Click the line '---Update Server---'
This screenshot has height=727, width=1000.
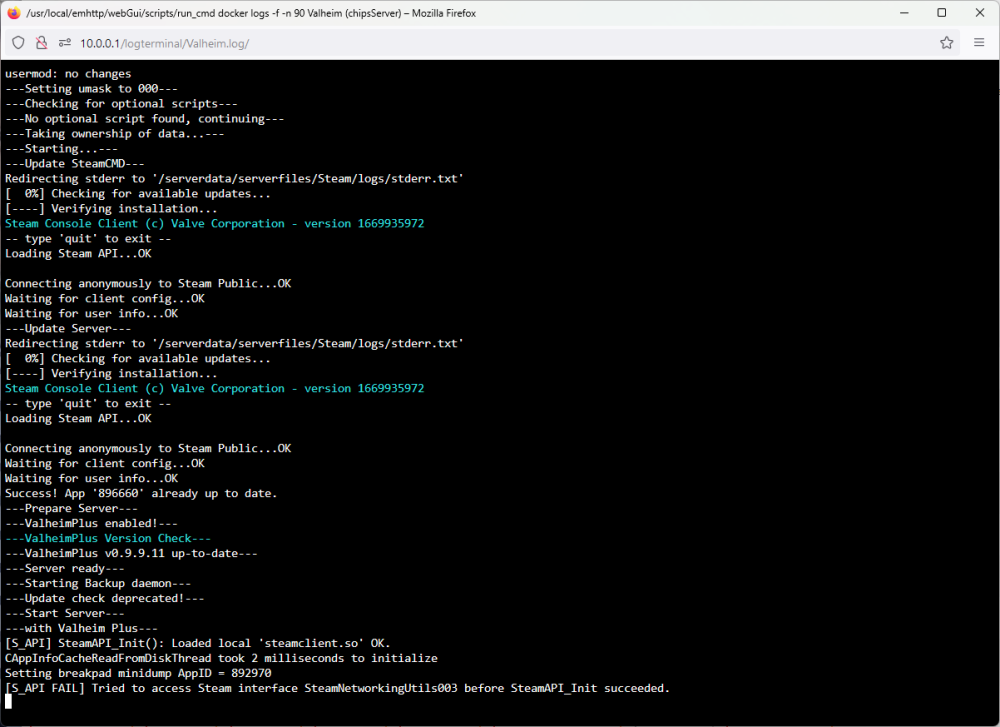click(68, 328)
